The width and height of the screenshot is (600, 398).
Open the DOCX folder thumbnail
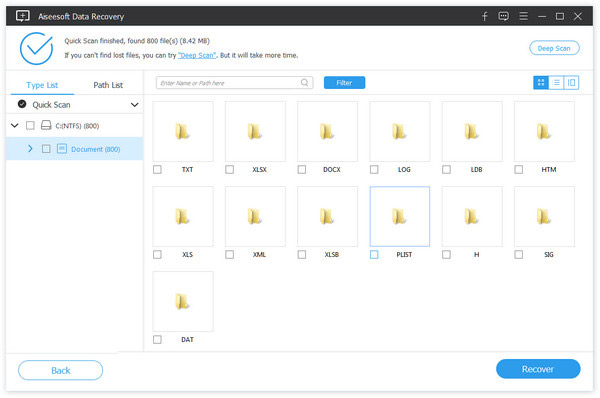328,131
